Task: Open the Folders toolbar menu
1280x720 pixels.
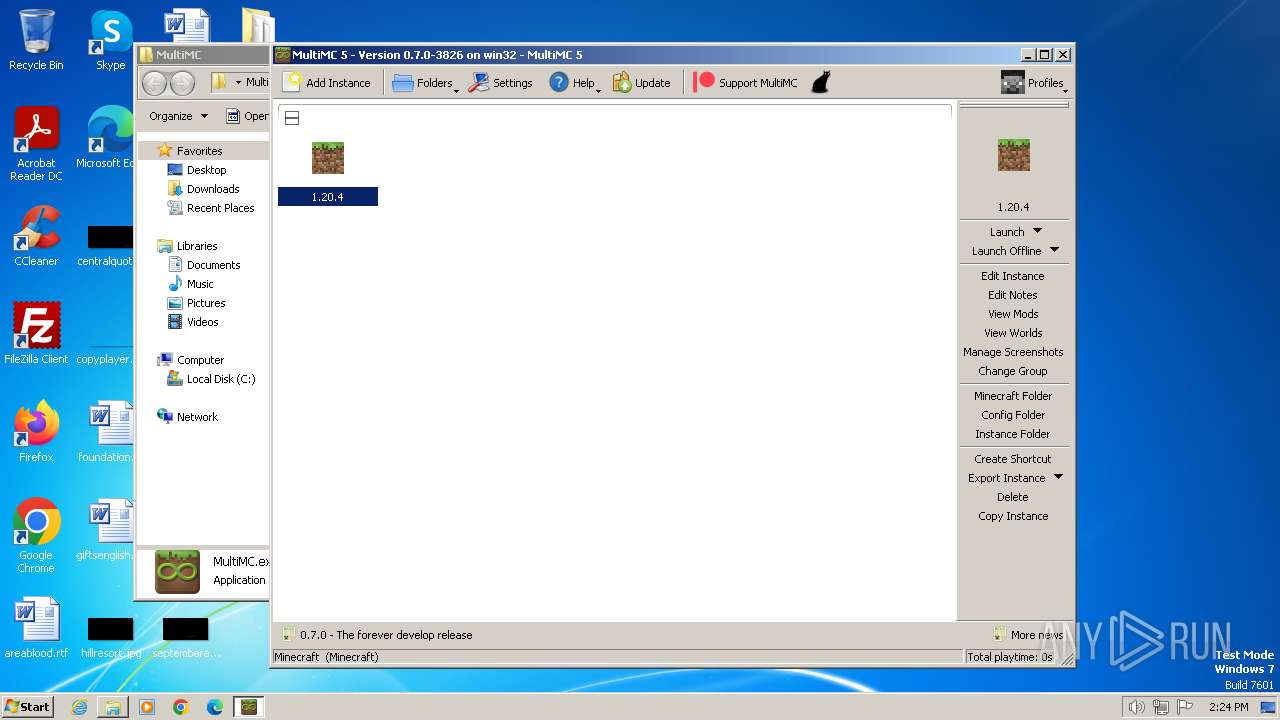Action: coord(425,83)
